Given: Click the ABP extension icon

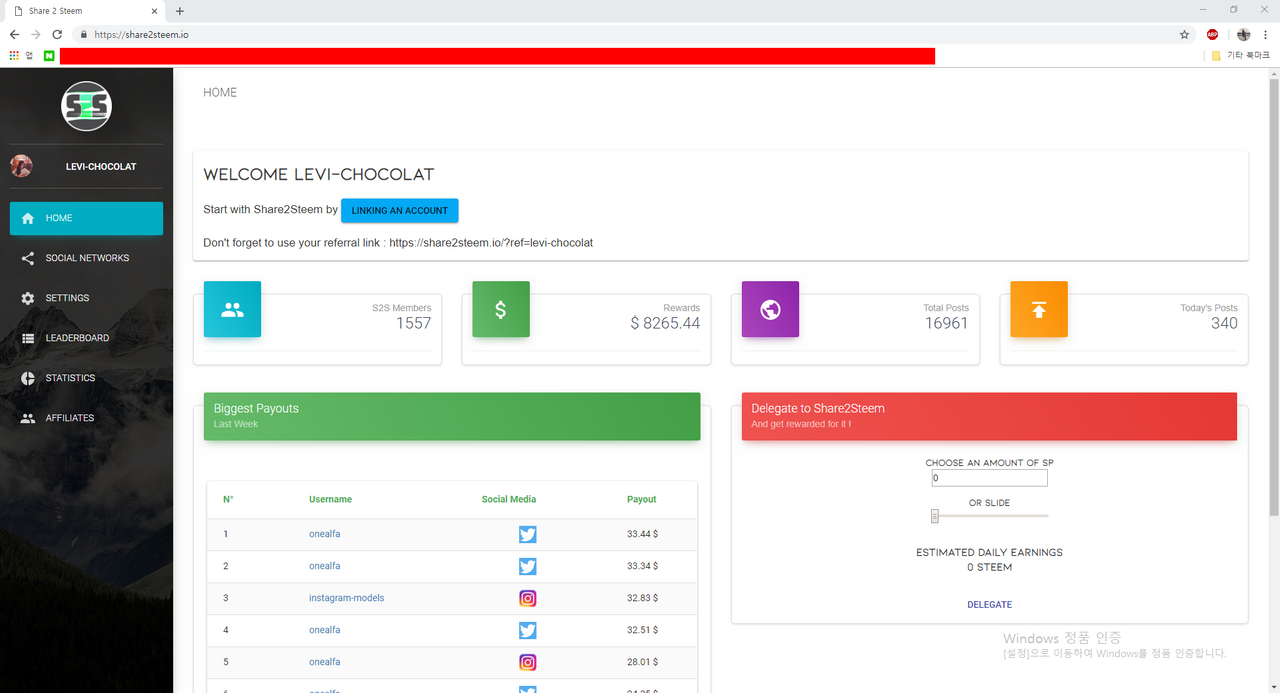Looking at the screenshot, I should pyautogui.click(x=1212, y=34).
